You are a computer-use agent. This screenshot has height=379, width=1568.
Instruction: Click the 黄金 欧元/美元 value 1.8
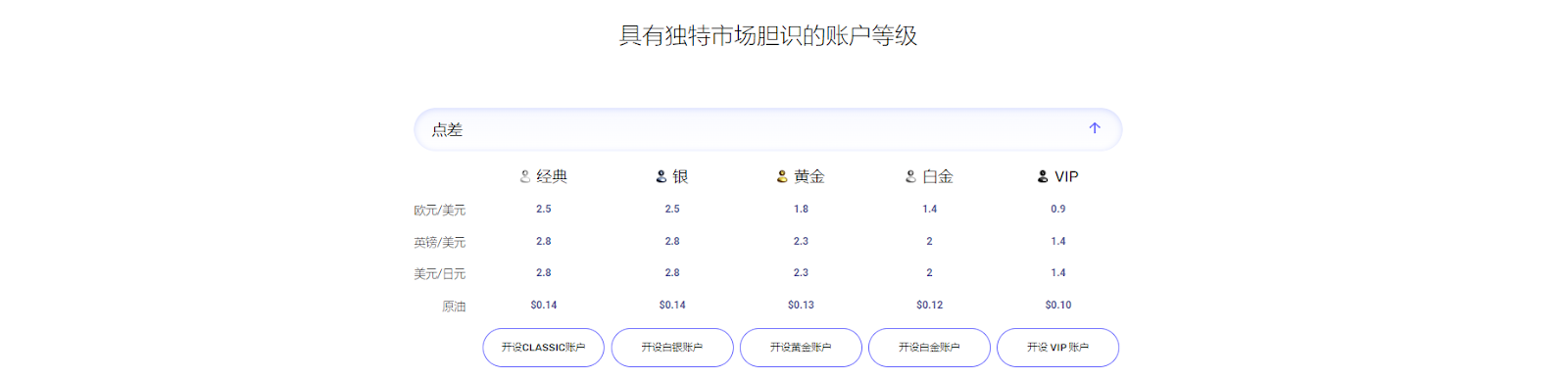[x=801, y=209]
